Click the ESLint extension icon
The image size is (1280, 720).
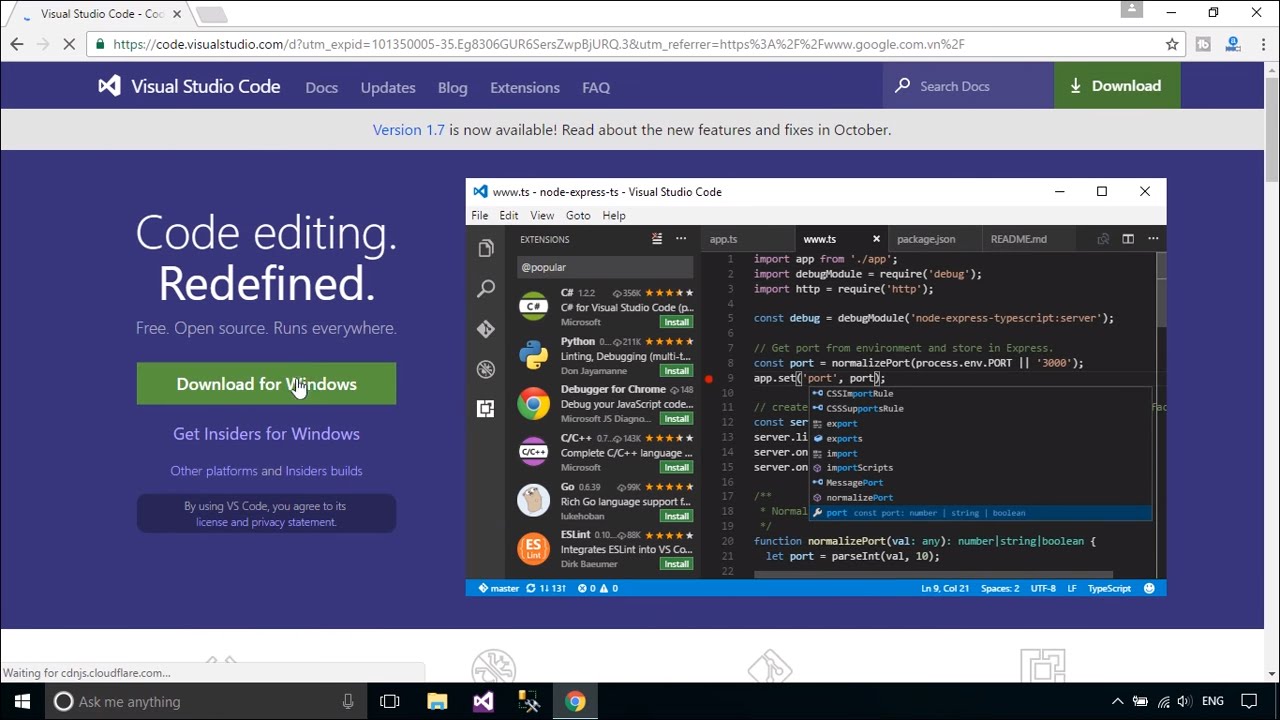click(533, 549)
